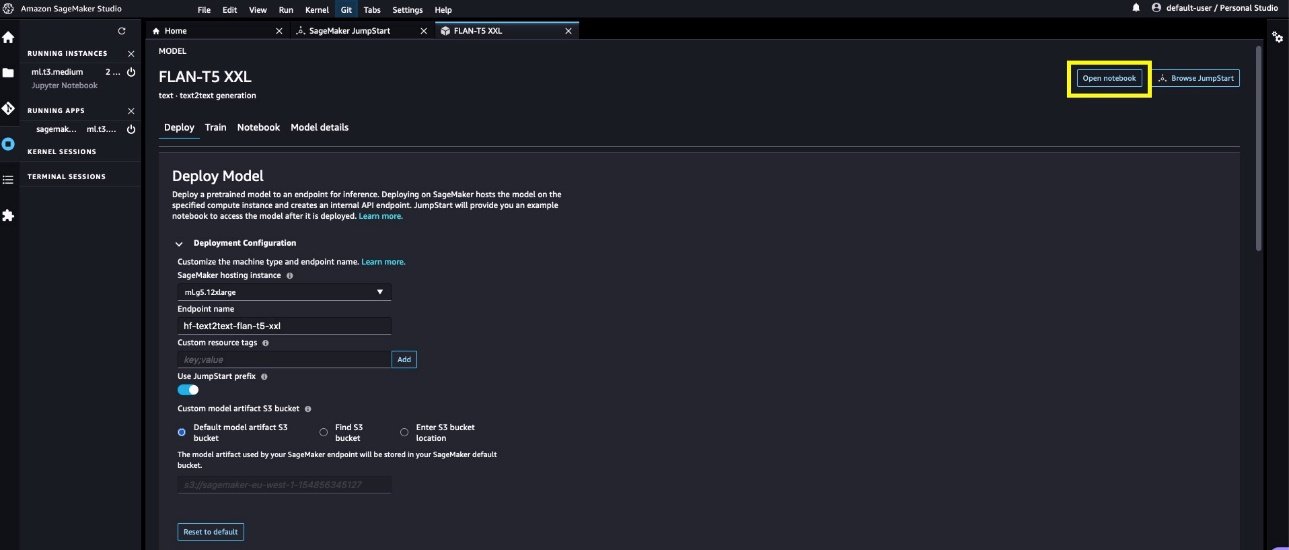
Task: Click info icon beside Use JumpStart prefix
Action: [264, 376]
